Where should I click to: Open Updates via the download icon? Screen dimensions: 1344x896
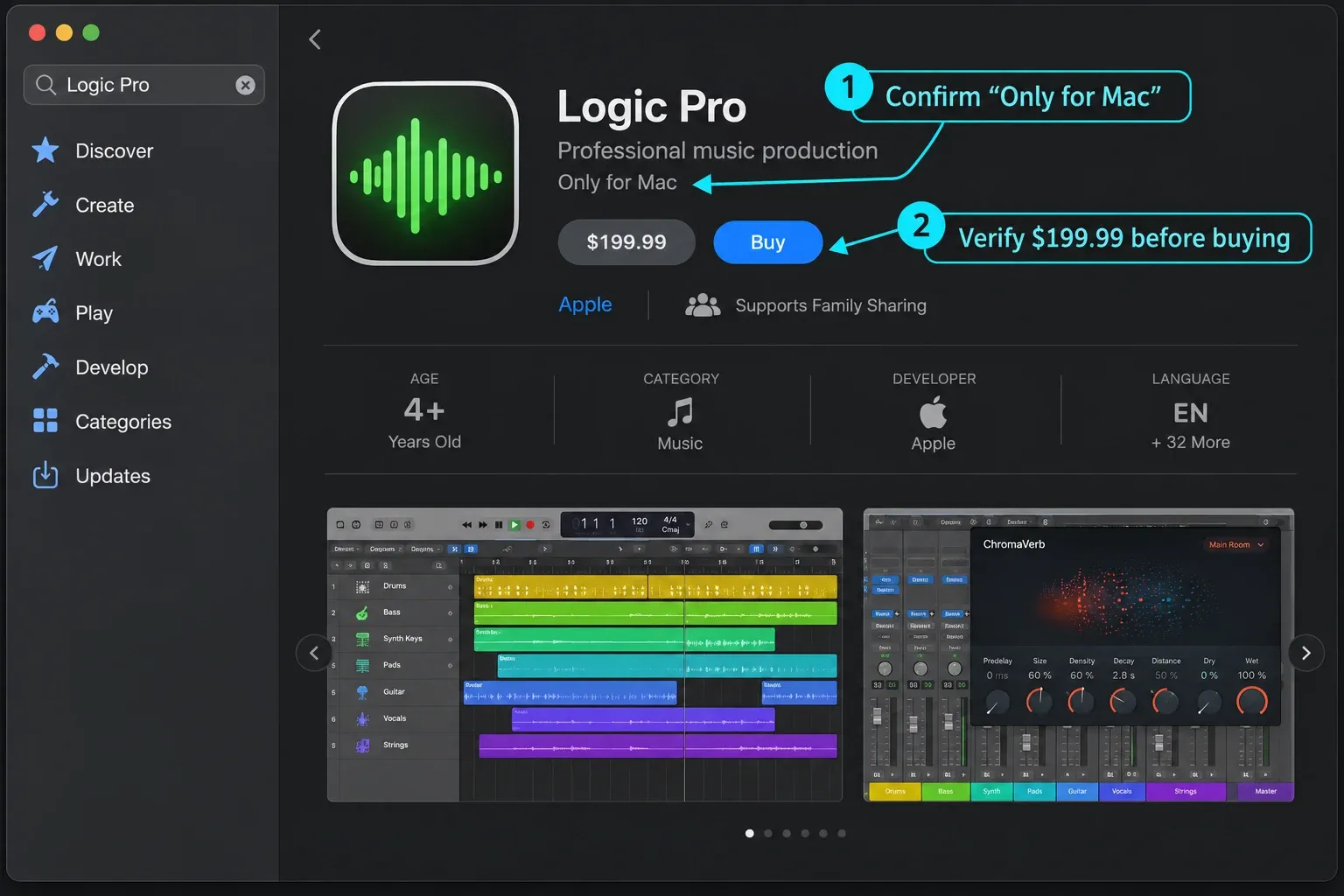45,475
